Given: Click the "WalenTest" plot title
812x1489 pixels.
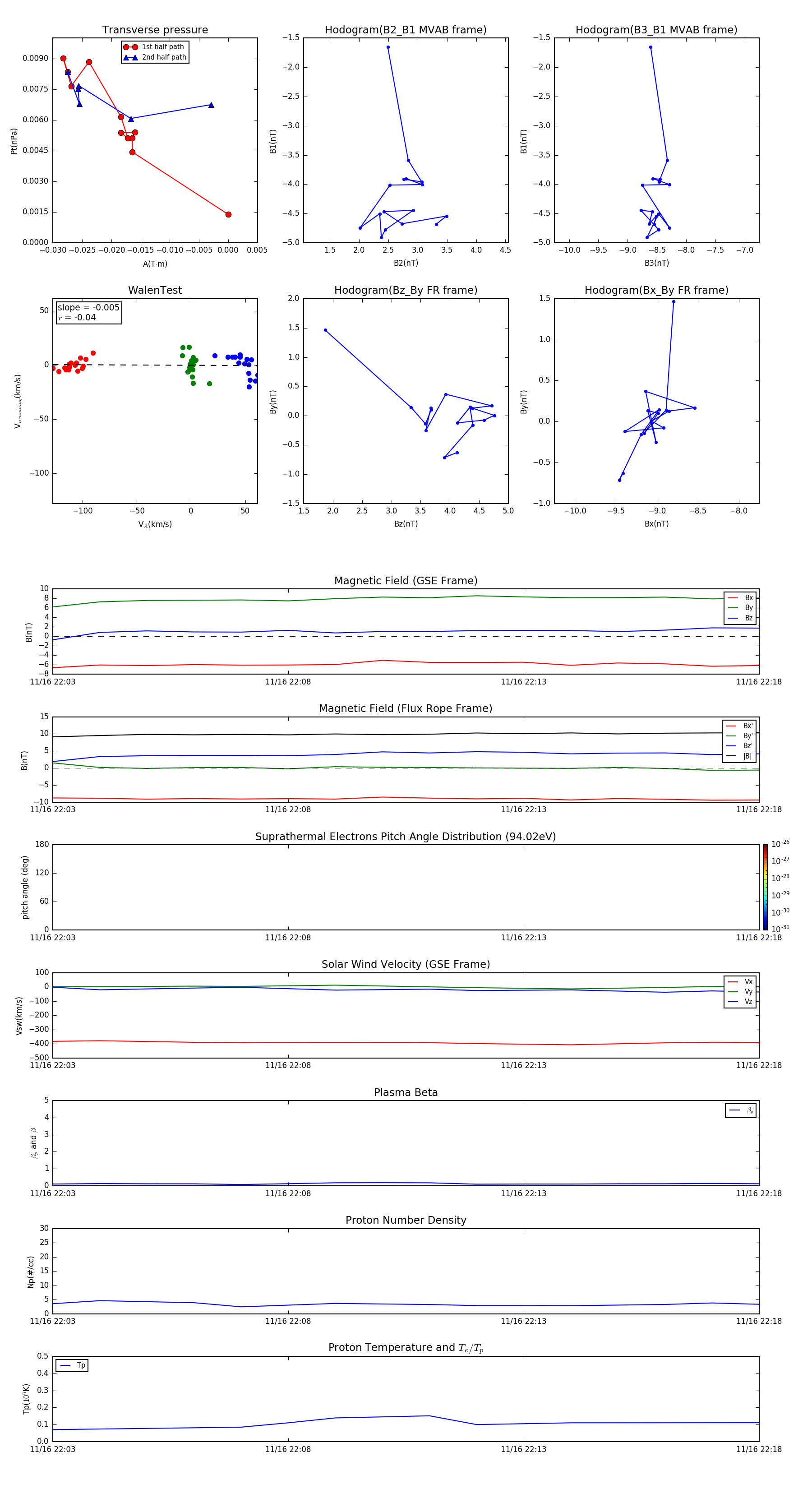Looking at the screenshot, I should click(x=155, y=290).
